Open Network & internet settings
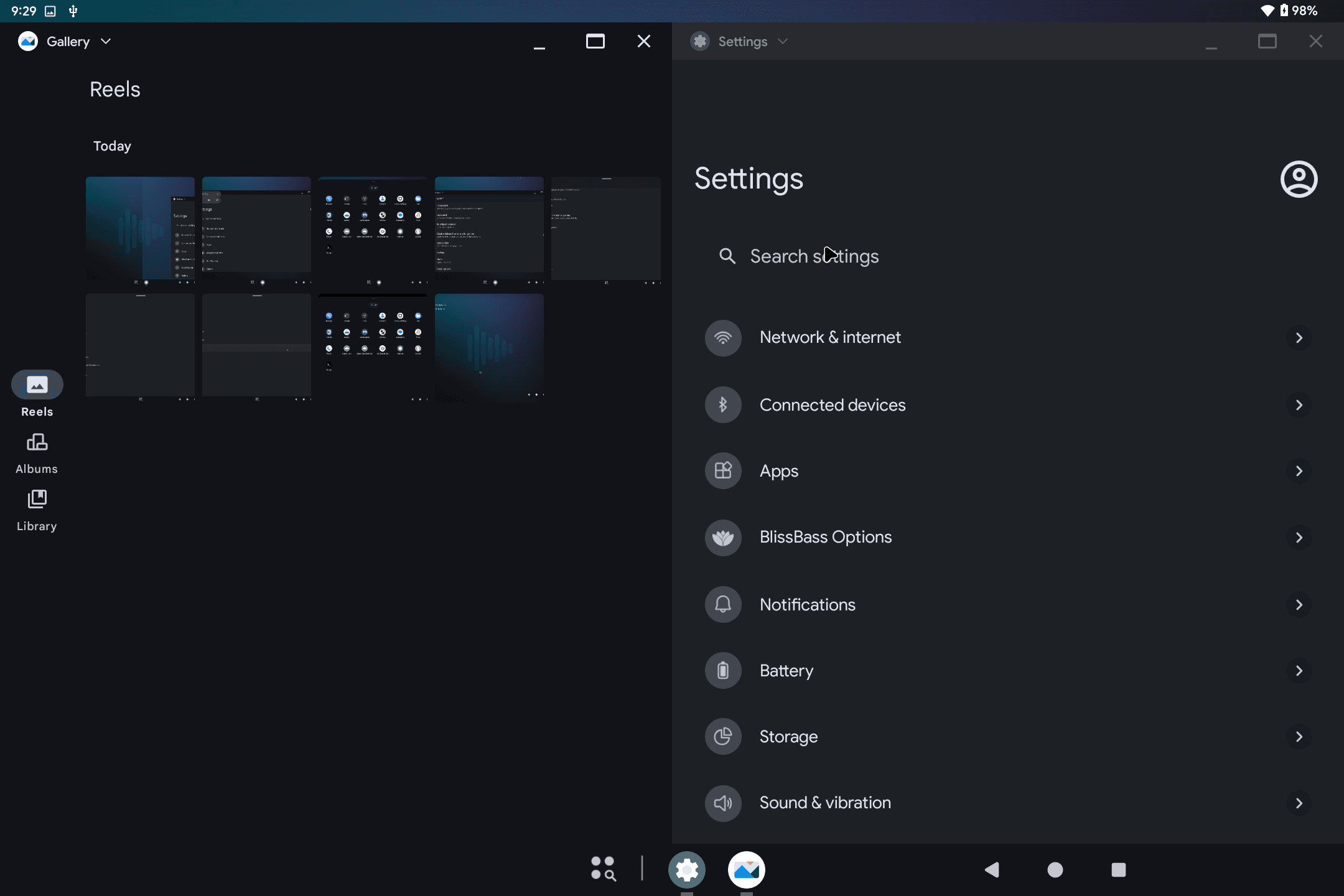Image resolution: width=1344 pixels, height=896 pixels. pos(830,337)
